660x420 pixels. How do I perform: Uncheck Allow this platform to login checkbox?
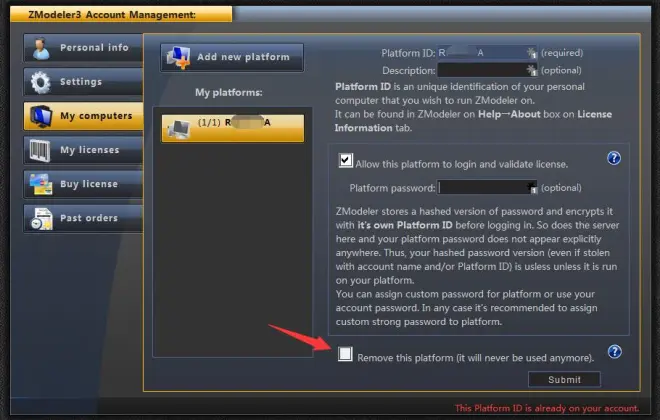346,160
